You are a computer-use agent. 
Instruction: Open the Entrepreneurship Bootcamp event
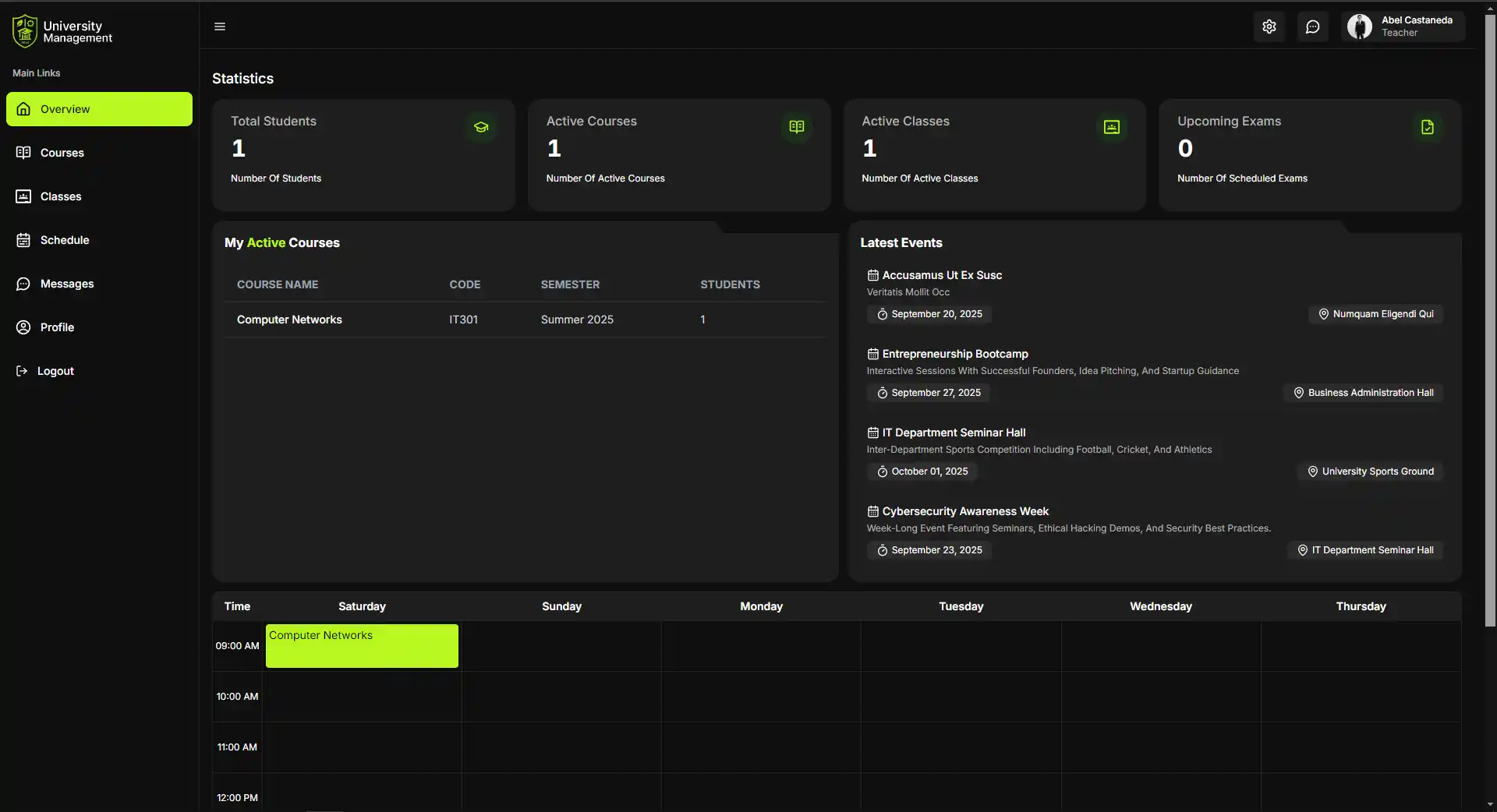click(x=955, y=354)
